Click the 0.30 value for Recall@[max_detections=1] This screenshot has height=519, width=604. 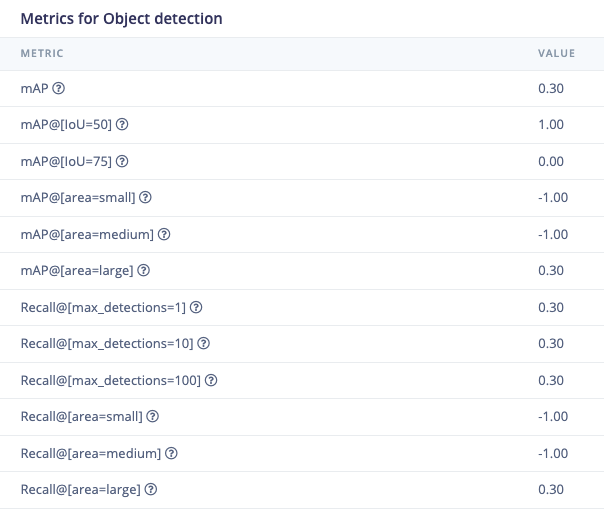tap(551, 307)
